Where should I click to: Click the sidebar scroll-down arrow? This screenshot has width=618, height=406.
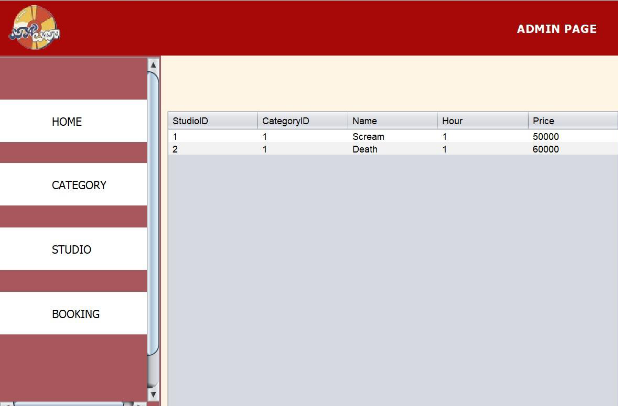click(153, 394)
